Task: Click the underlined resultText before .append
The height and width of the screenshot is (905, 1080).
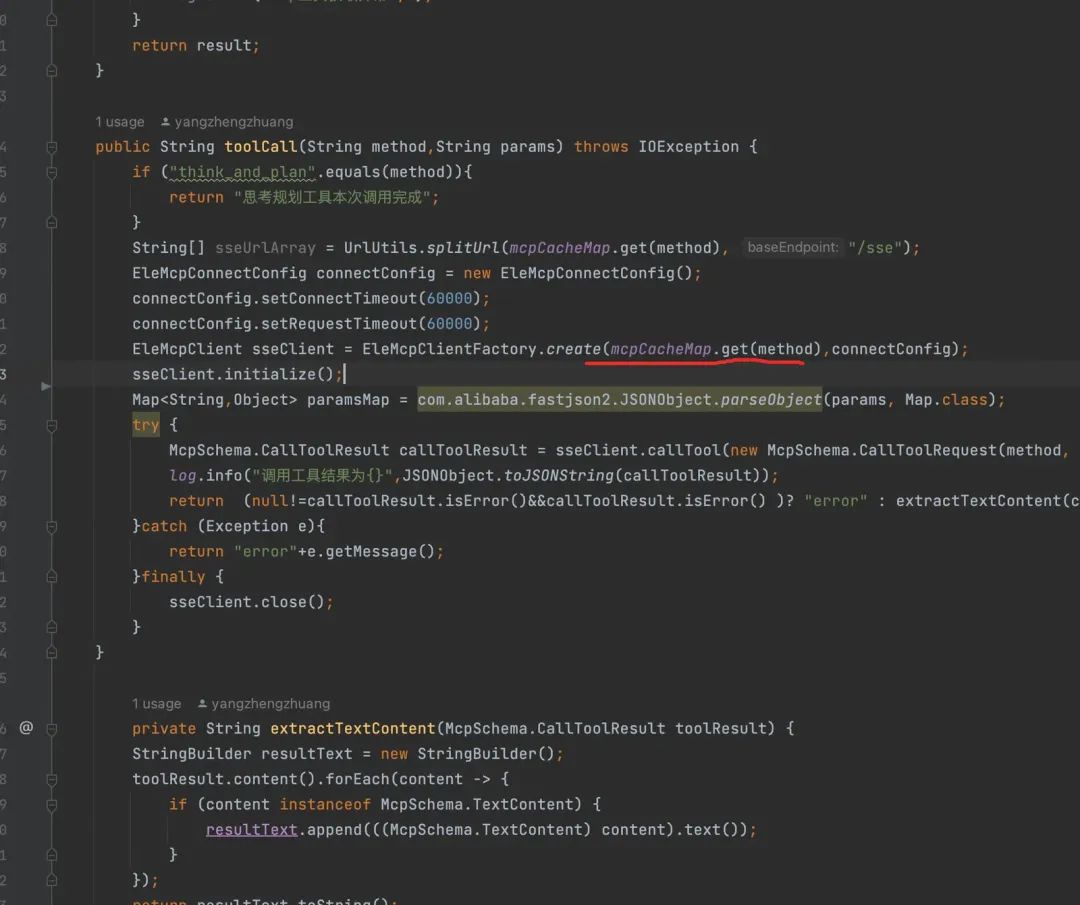Action: click(251, 830)
